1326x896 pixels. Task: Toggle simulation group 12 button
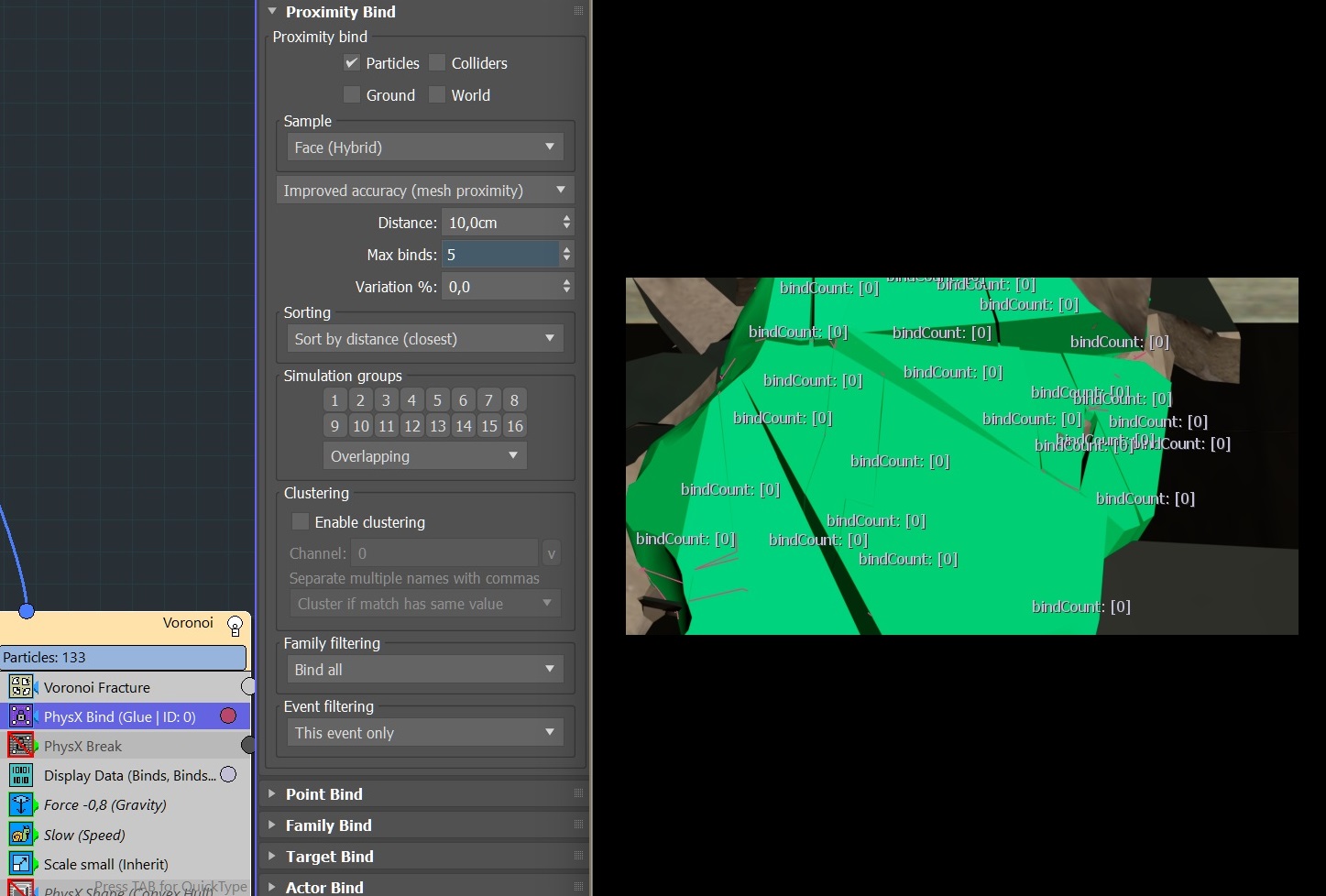click(412, 426)
